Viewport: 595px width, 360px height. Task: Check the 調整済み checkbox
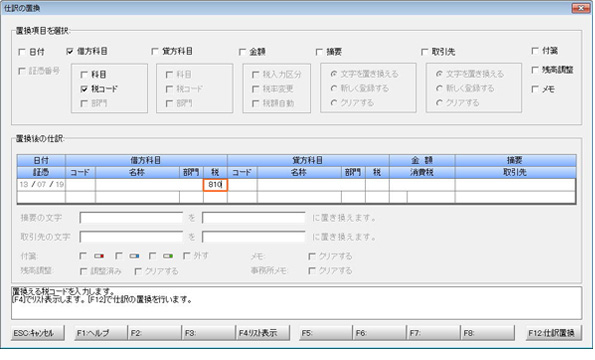(83, 271)
